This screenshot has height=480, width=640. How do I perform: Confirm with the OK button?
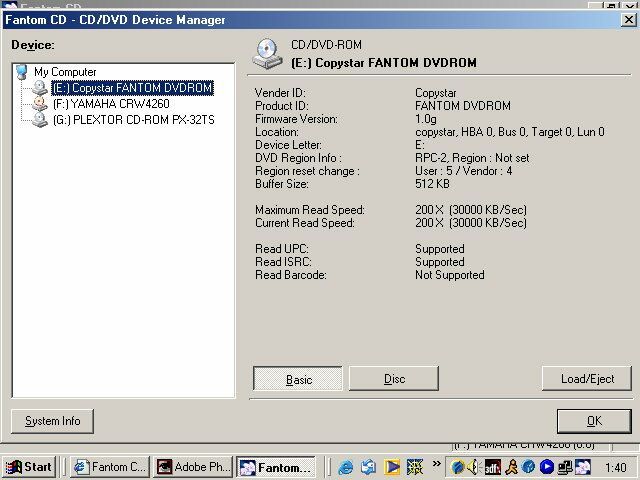tap(594, 421)
